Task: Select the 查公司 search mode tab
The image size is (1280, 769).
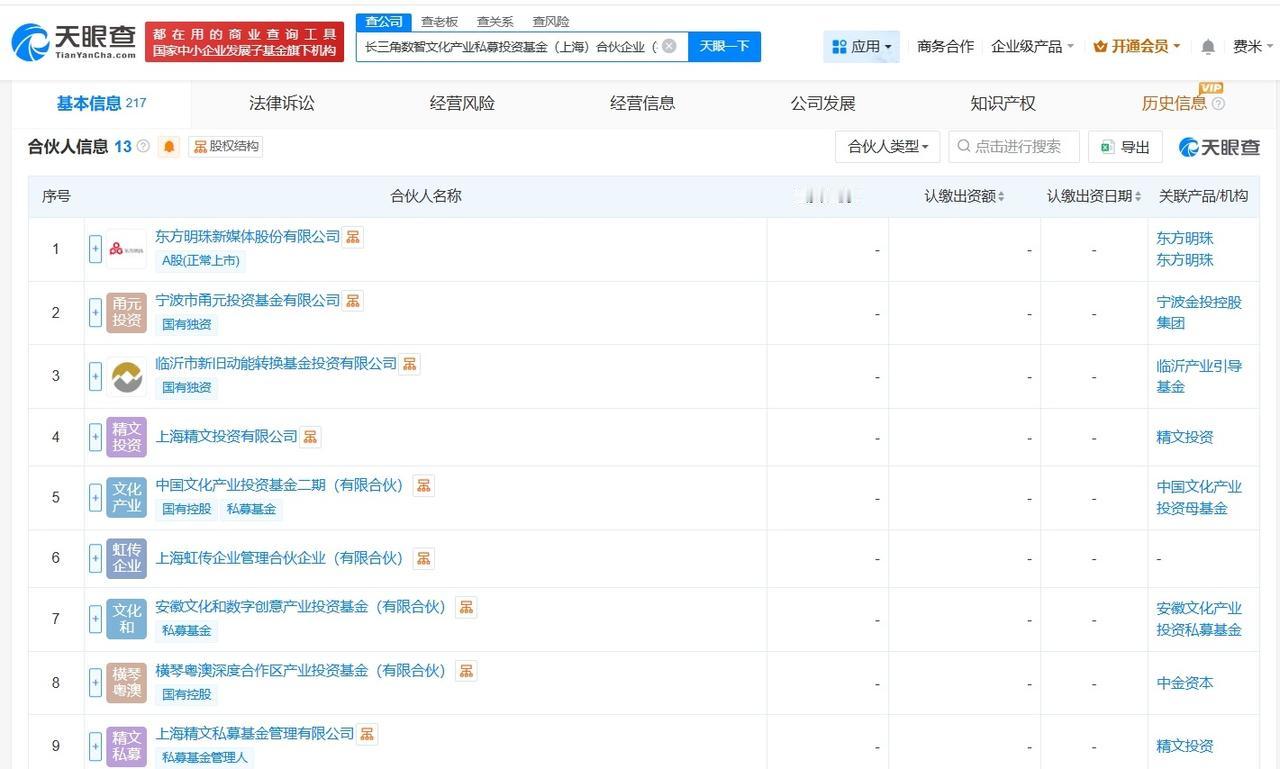Action: (x=384, y=22)
